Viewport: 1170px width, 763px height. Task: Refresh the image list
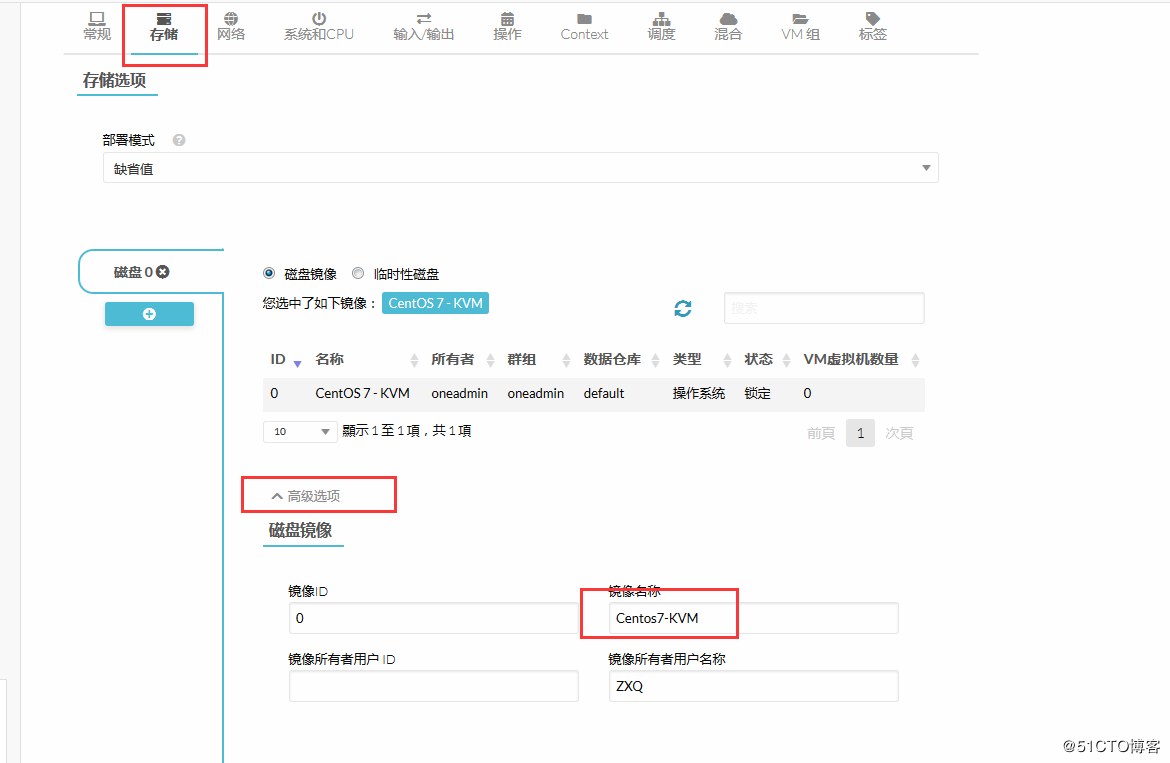point(683,308)
